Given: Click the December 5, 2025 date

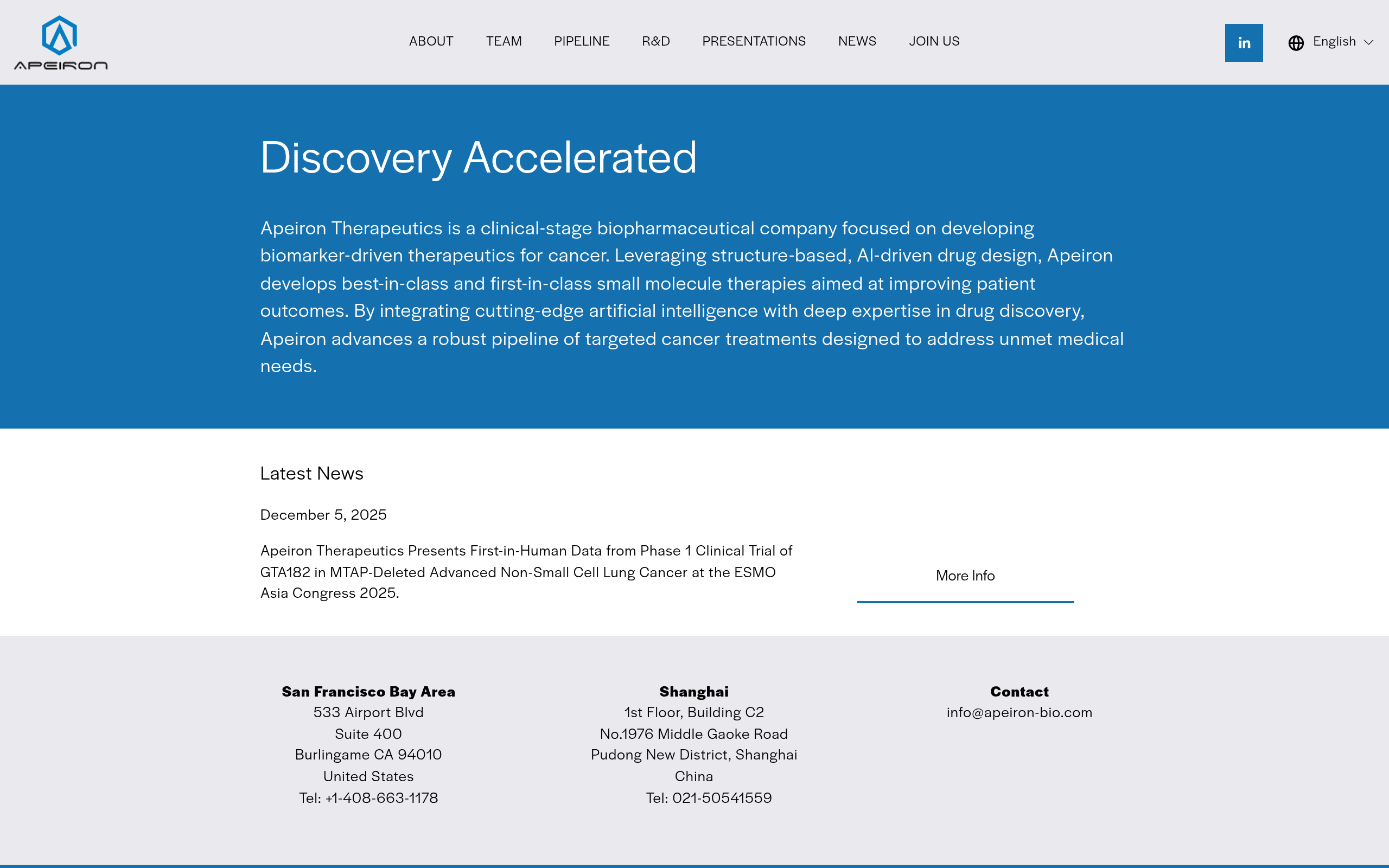Looking at the screenshot, I should pyautogui.click(x=323, y=515).
